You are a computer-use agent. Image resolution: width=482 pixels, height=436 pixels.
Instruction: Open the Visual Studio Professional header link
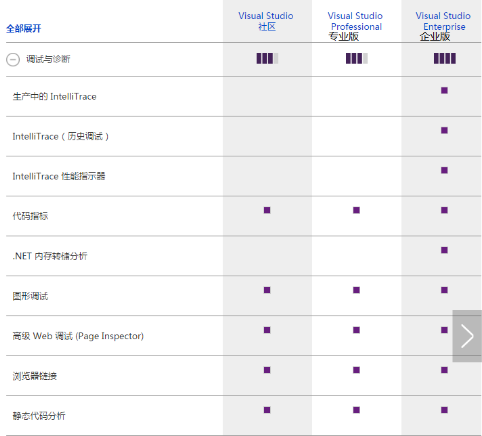tap(355, 21)
